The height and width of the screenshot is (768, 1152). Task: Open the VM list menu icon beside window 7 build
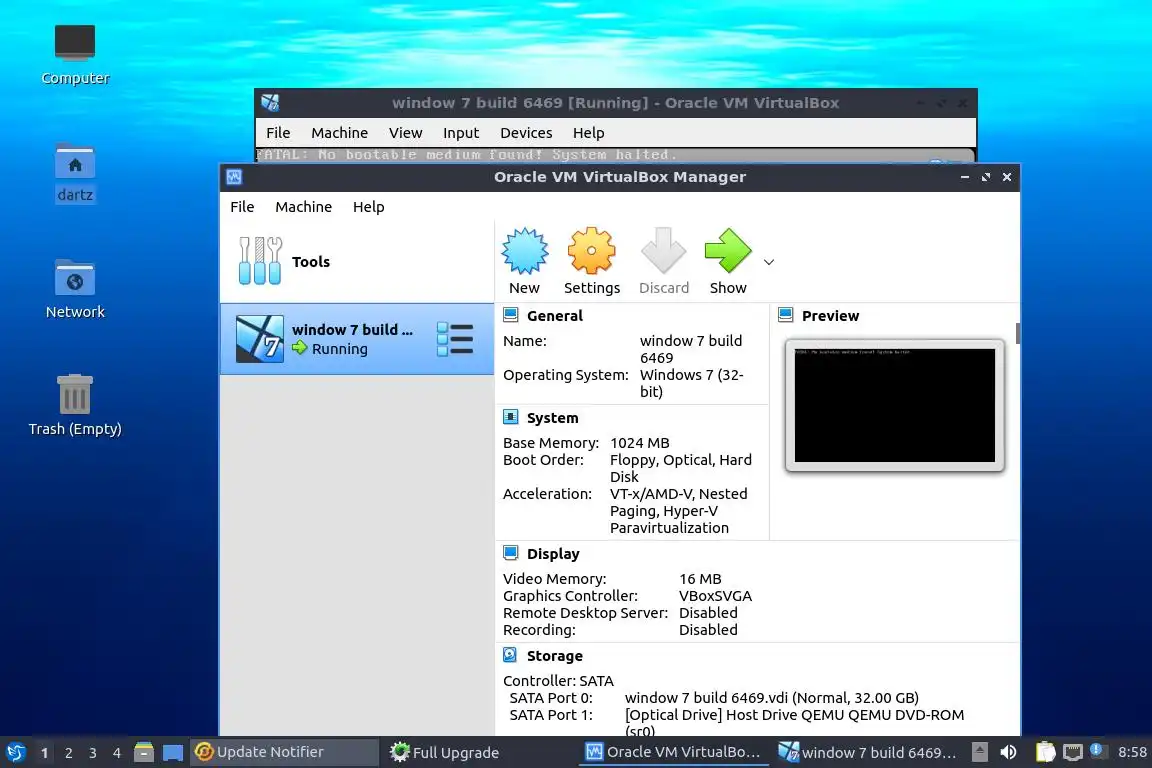tap(455, 339)
